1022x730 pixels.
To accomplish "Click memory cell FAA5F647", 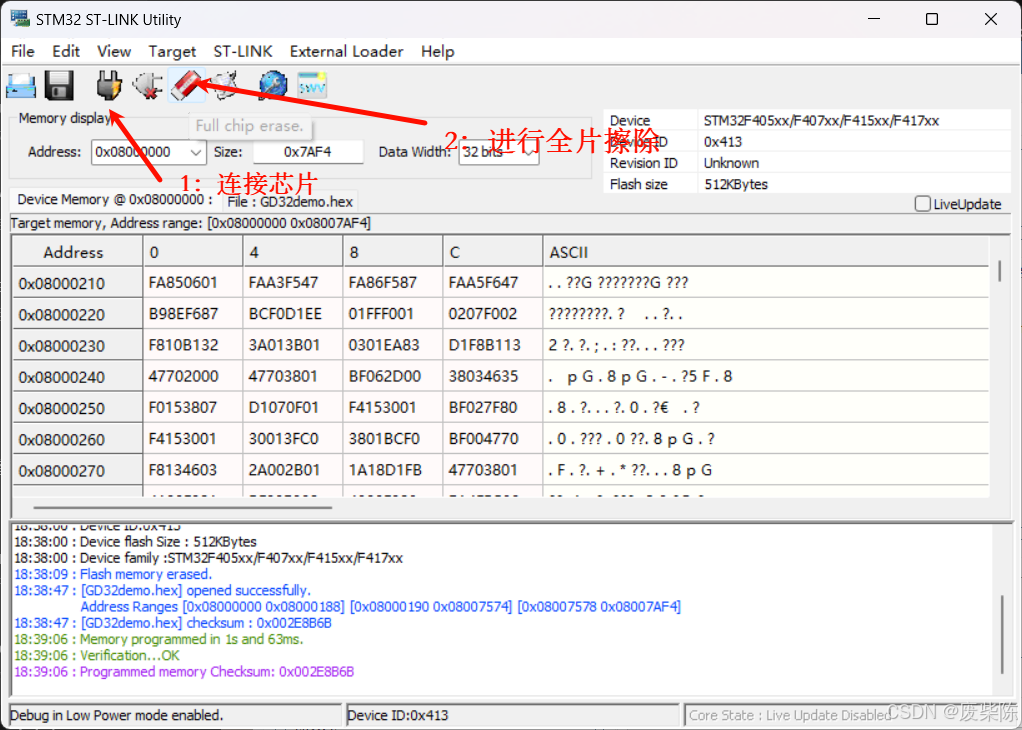I will (x=493, y=282).
